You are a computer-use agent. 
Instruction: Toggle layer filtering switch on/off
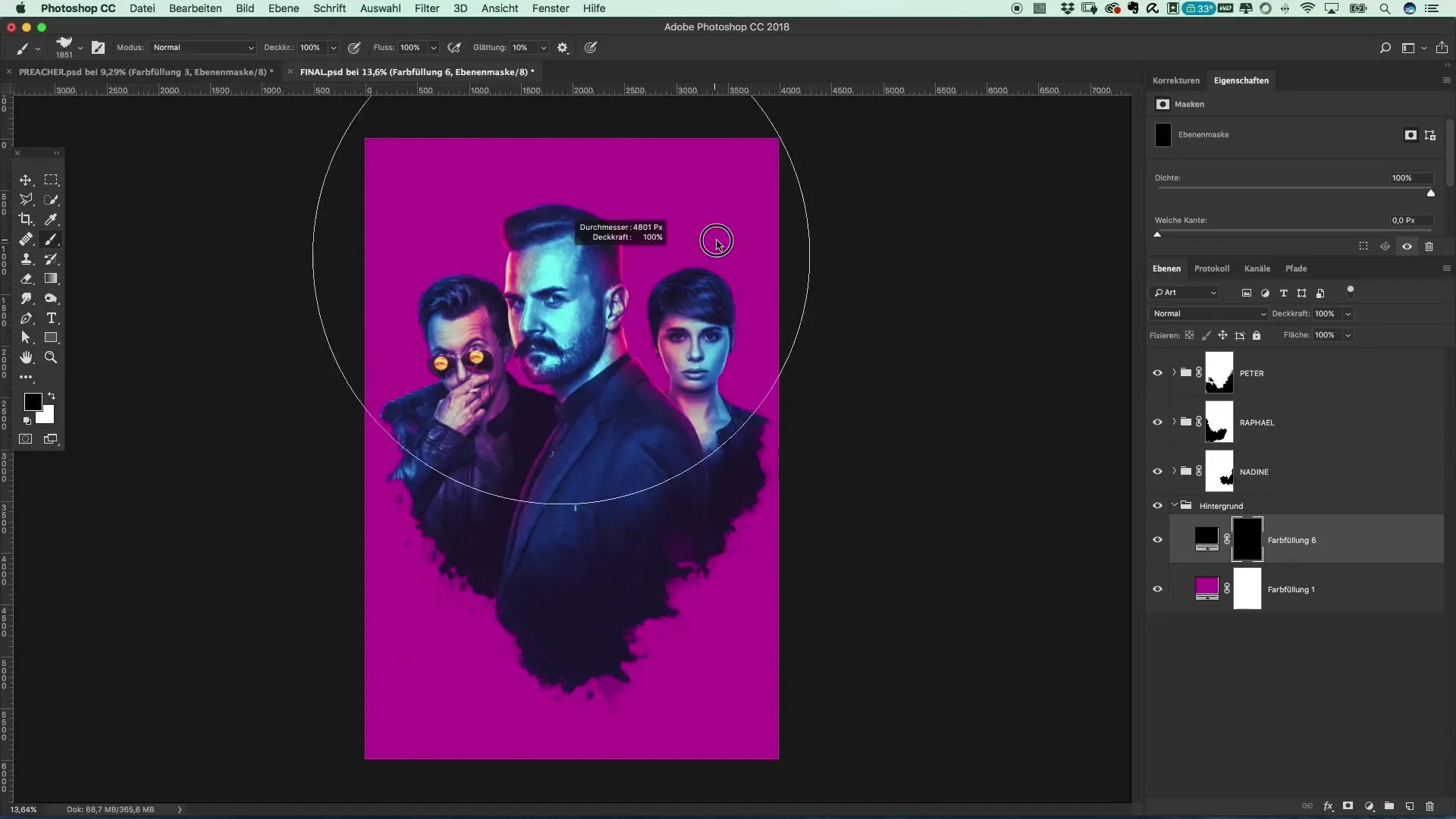tap(1350, 291)
